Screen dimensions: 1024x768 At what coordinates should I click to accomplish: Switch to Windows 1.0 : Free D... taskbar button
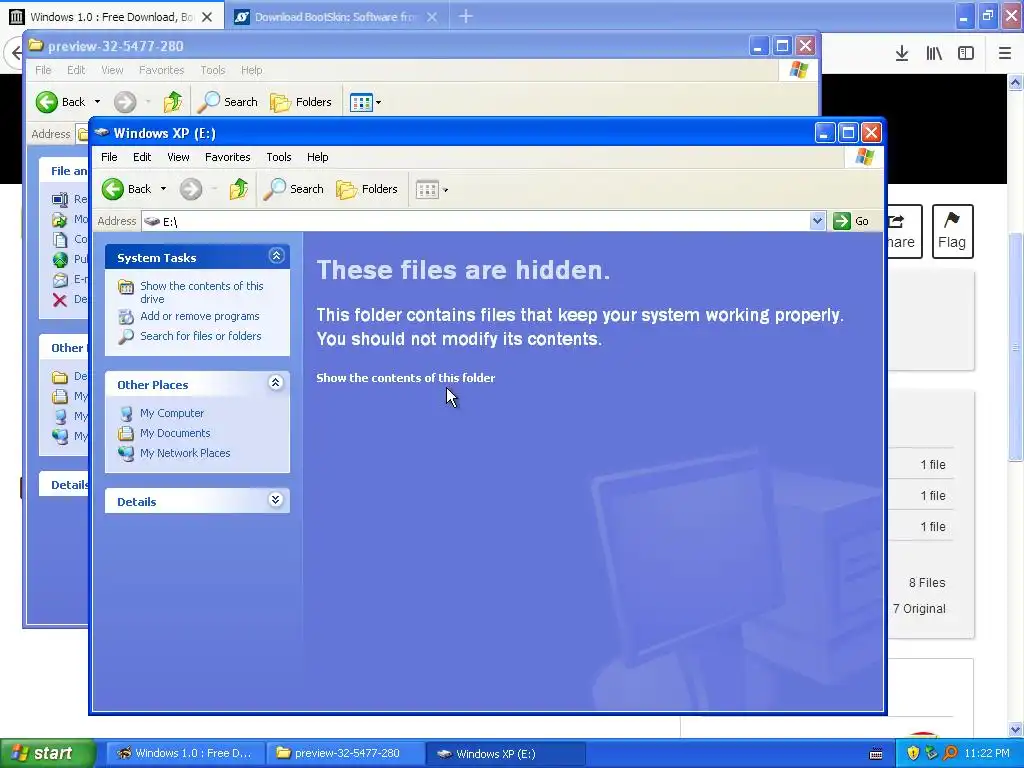coord(185,754)
